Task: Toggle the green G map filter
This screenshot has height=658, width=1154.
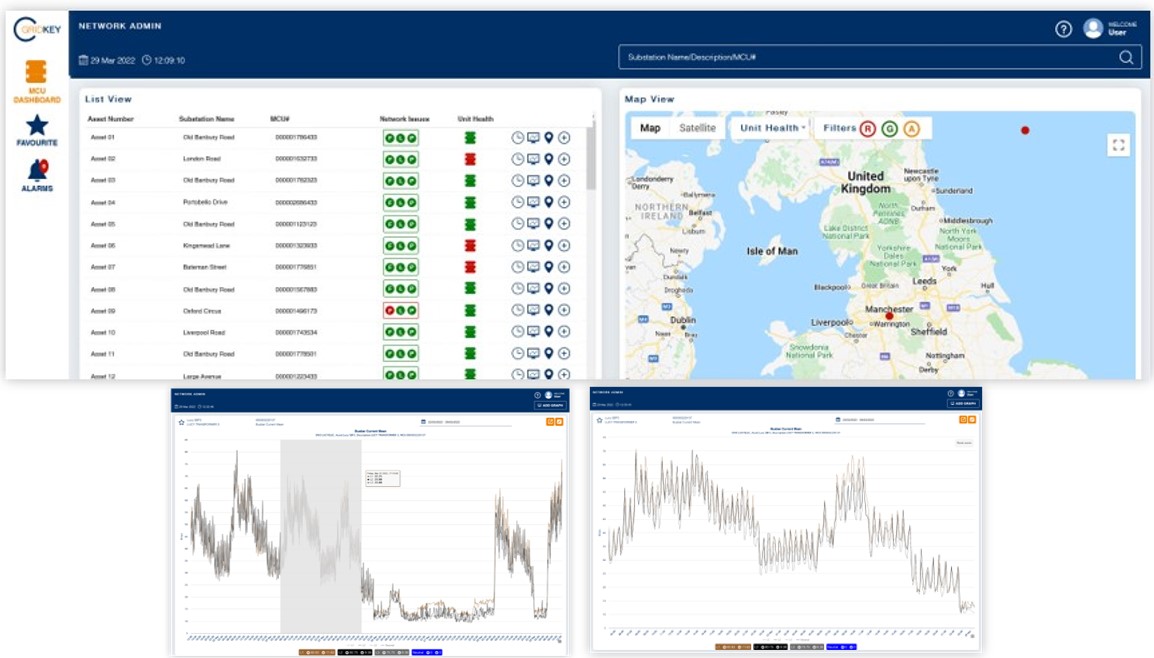Action: click(x=889, y=129)
